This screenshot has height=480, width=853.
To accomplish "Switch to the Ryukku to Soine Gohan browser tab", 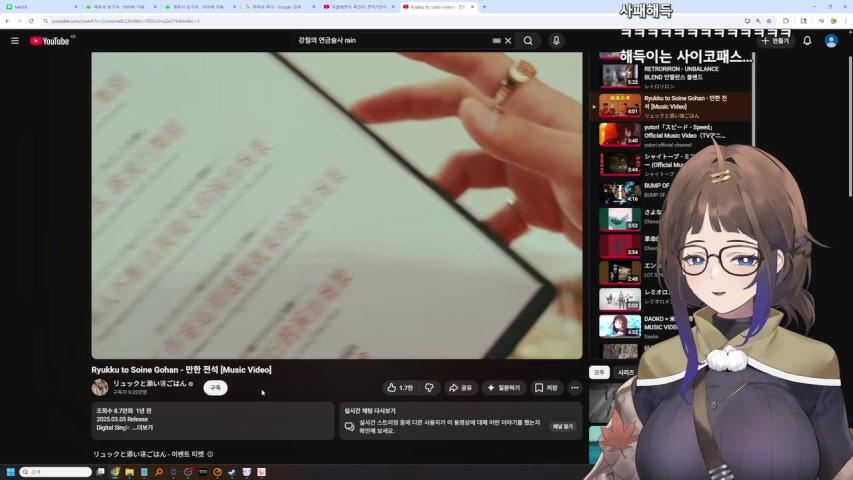I will pos(438,7).
